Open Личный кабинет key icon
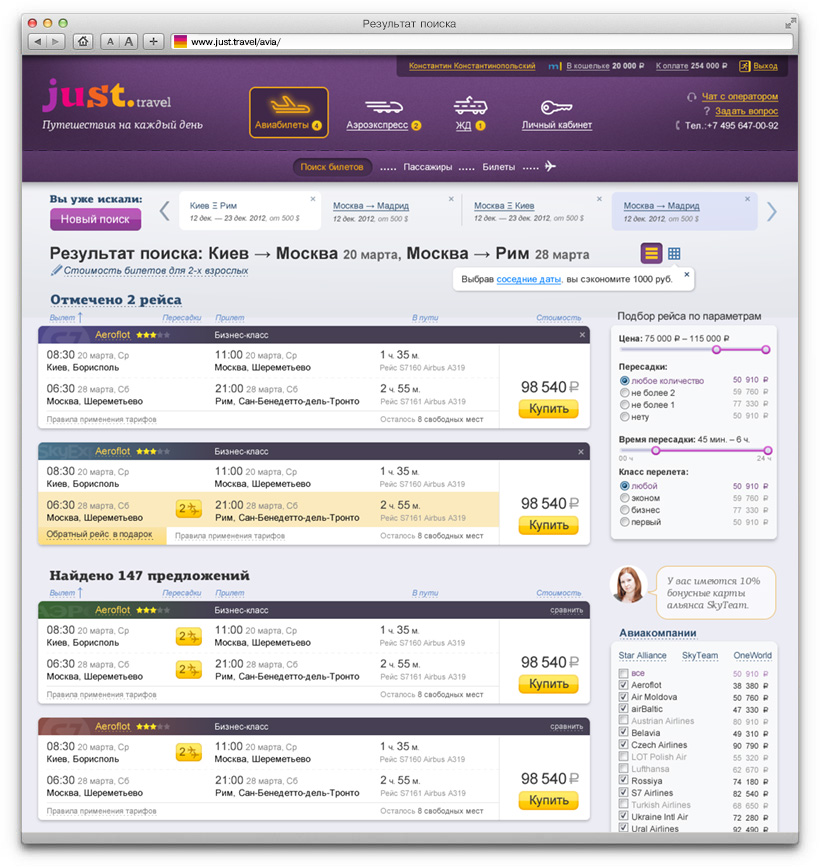This screenshot has height=867, width=820. pyautogui.click(x=556, y=112)
